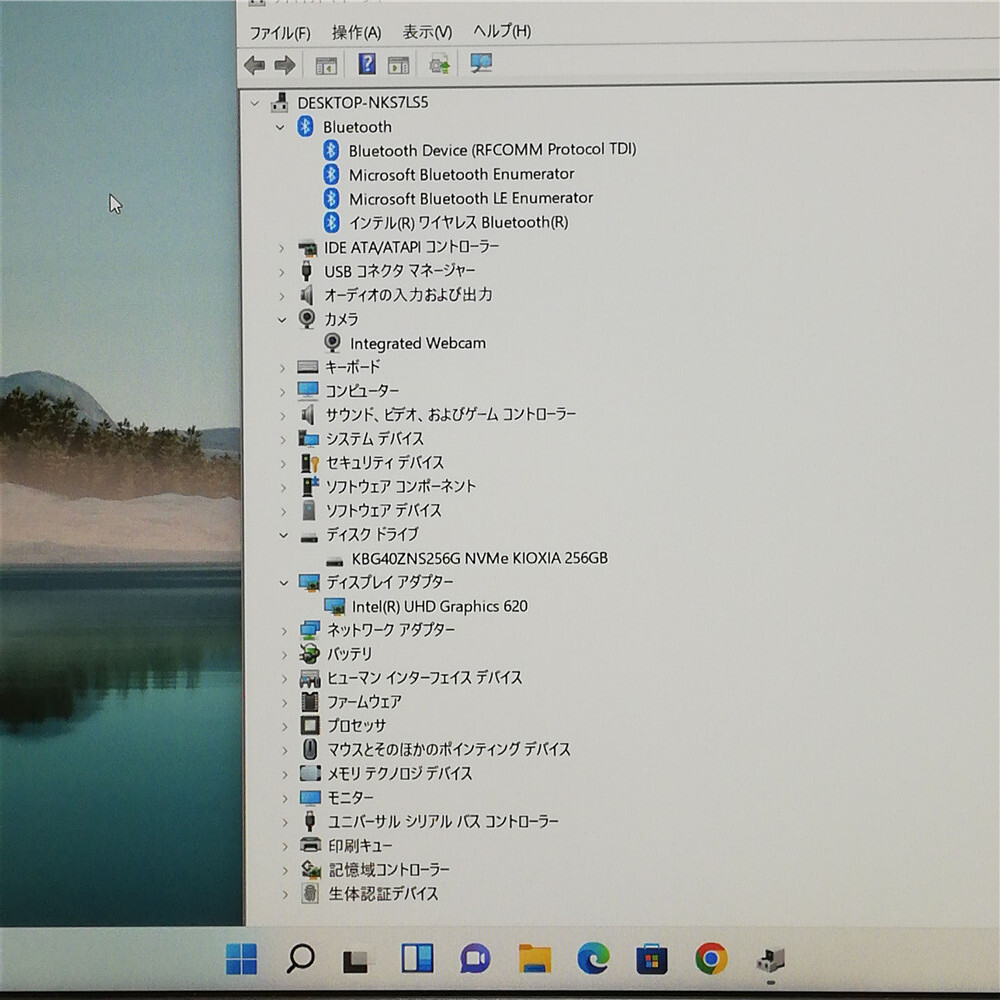Select the キーボード category label
Image resolution: width=1000 pixels, height=1000 pixels.
[x=353, y=367]
